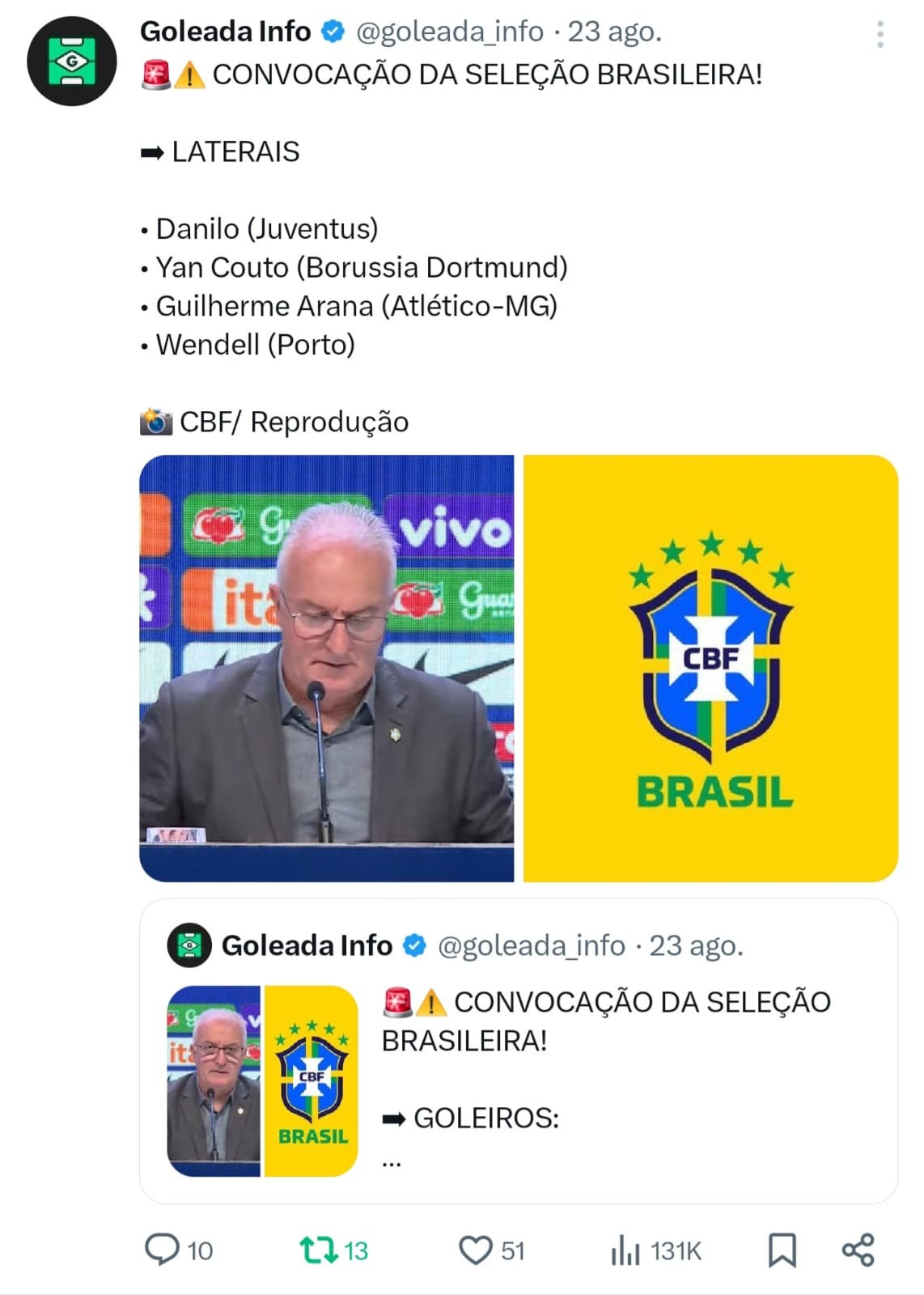
Task: Tap the quoted tweet's verified badge
Action: coord(414,945)
